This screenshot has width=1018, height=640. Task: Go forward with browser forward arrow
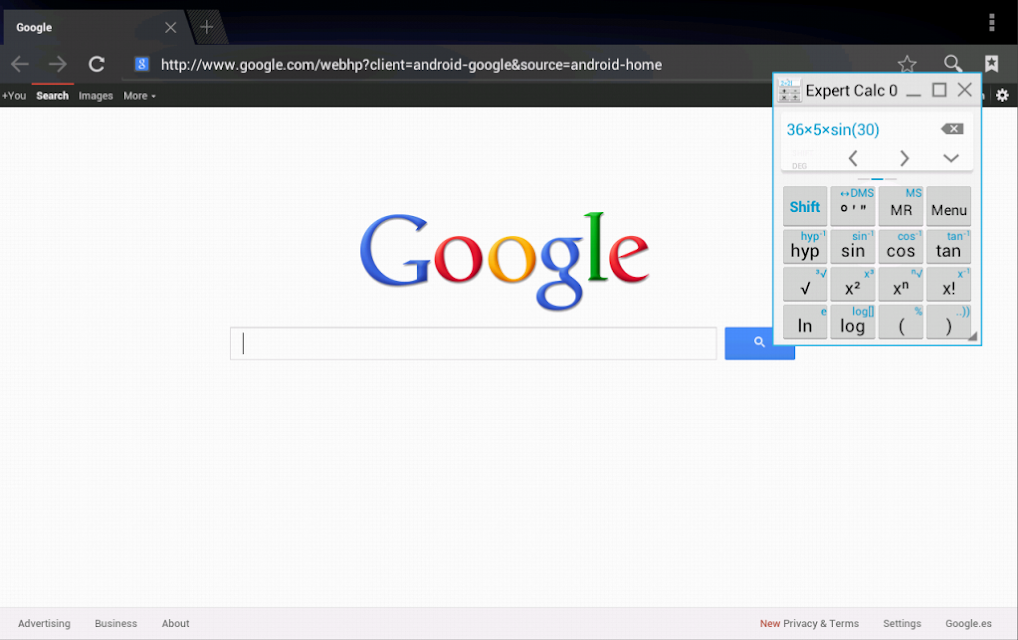tap(58, 64)
